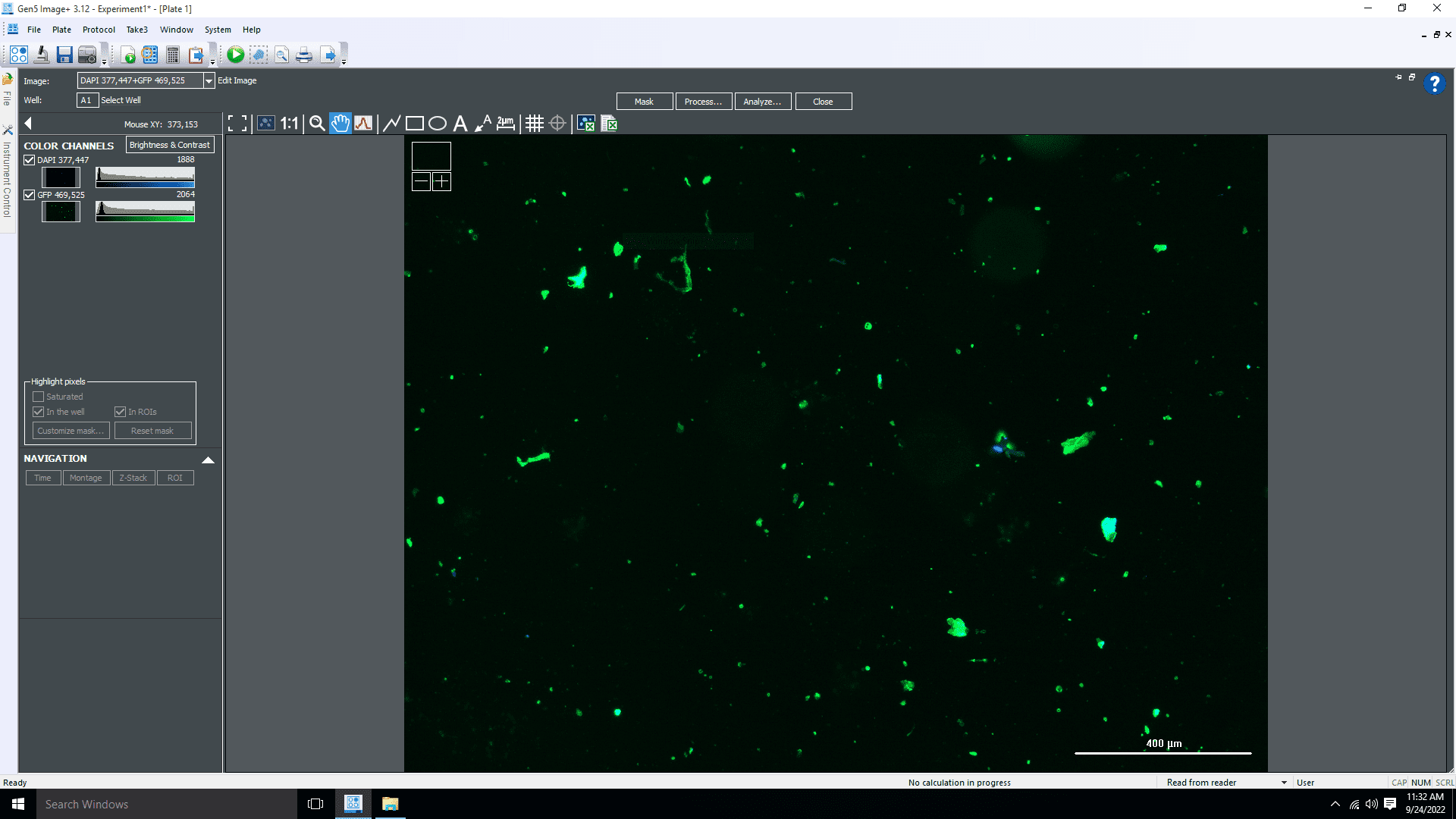The width and height of the screenshot is (1456, 819).
Task: Click the Select Well link
Action: [x=121, y=100]
